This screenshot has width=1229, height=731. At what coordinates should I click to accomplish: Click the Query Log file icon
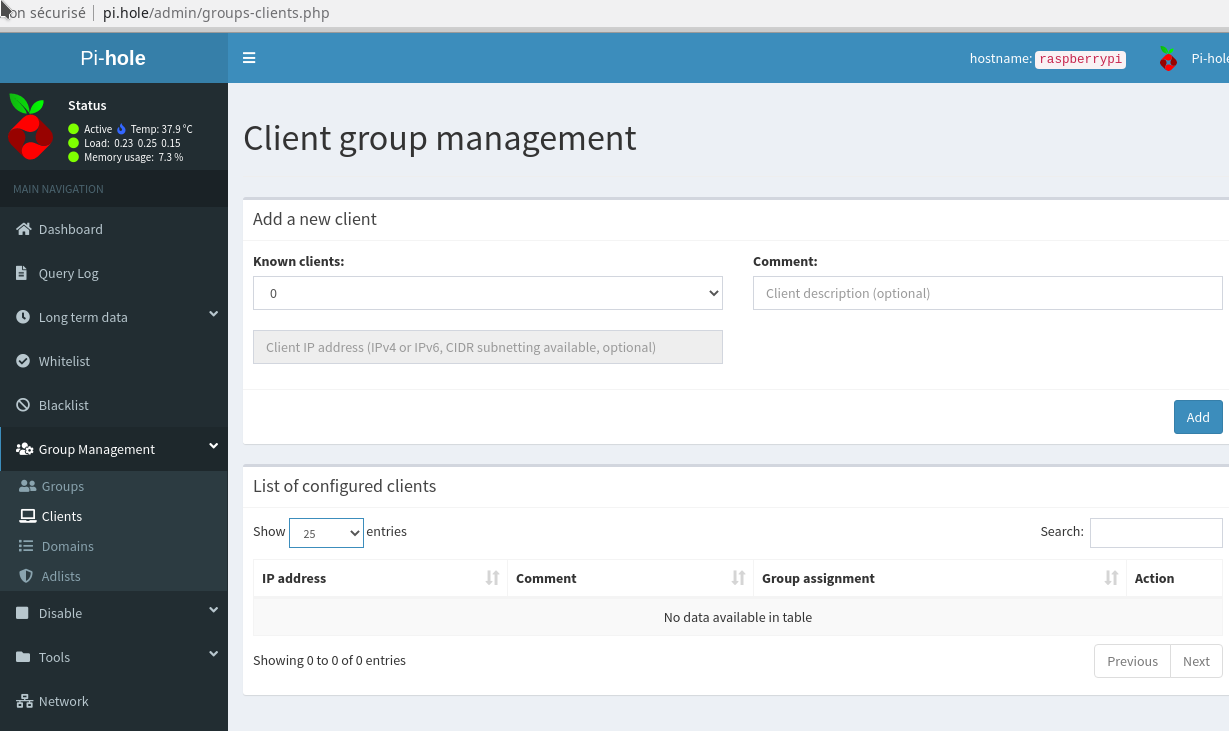coord(22,273)
